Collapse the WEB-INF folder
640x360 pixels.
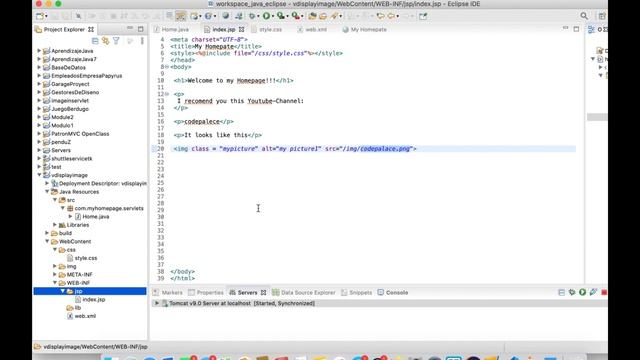pos(55,282)
